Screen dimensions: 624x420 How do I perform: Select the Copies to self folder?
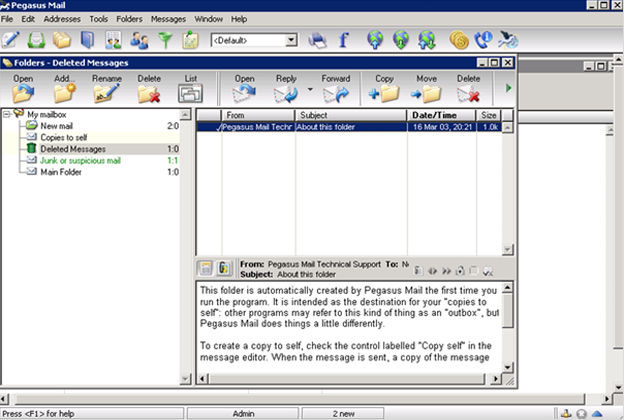click(x=64, y=137)
